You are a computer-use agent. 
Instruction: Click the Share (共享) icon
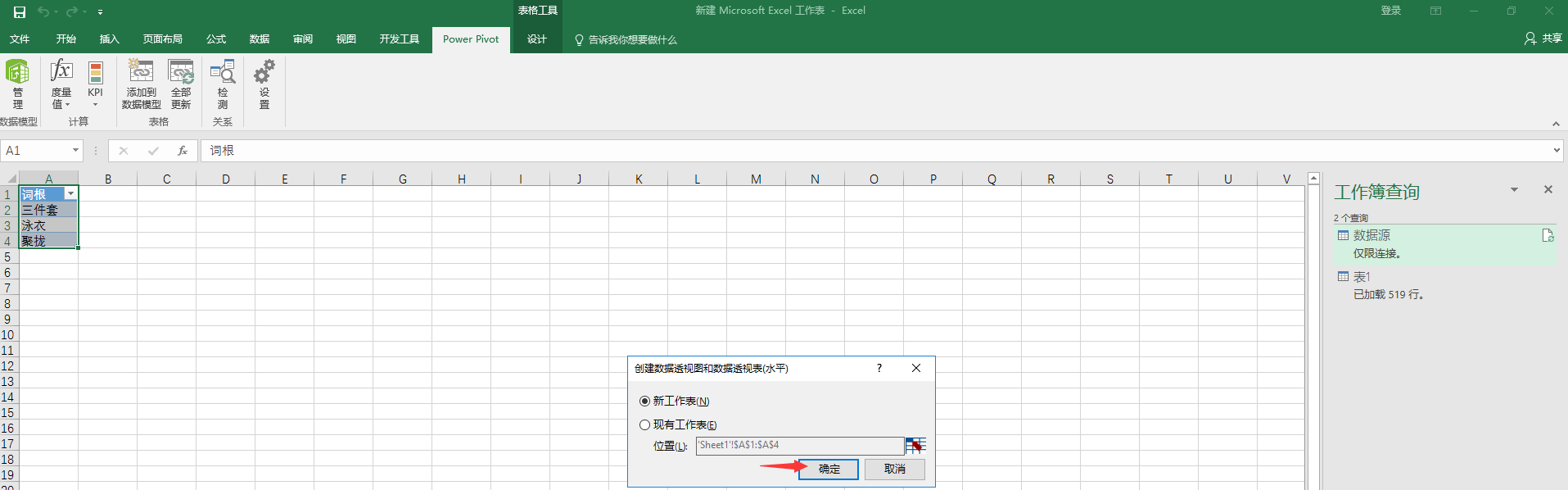pyautogui.click(x=1543, y=39)
